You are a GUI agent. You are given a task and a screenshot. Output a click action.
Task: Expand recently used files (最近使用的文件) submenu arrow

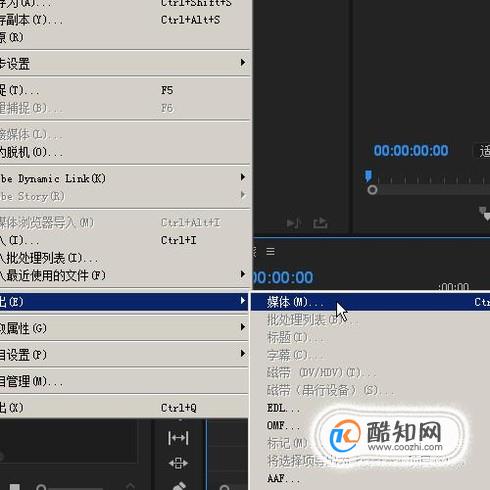tap(243, 274)
